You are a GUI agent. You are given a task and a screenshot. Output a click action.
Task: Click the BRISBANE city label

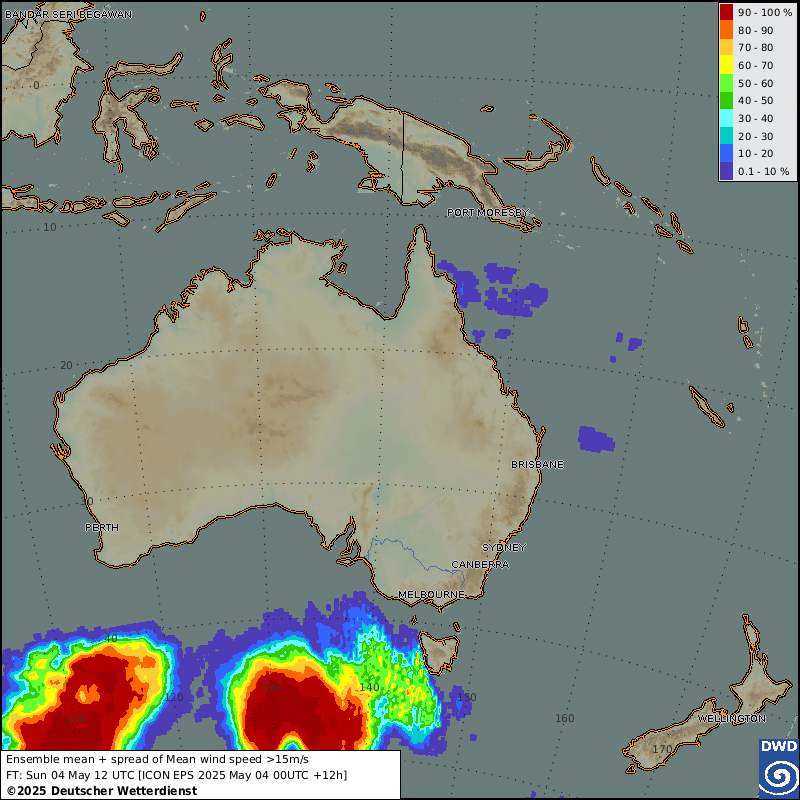pyautogui.click(x=537, y=464)
